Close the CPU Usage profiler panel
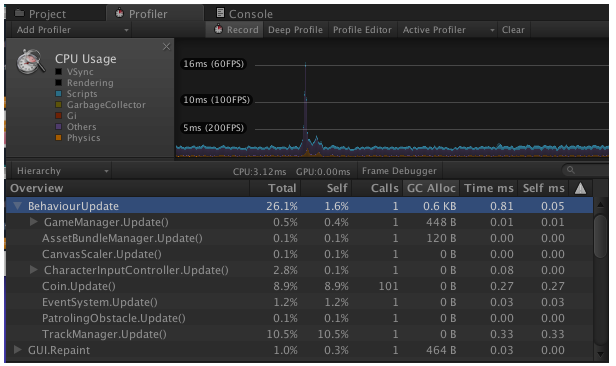 pos(167,47)
